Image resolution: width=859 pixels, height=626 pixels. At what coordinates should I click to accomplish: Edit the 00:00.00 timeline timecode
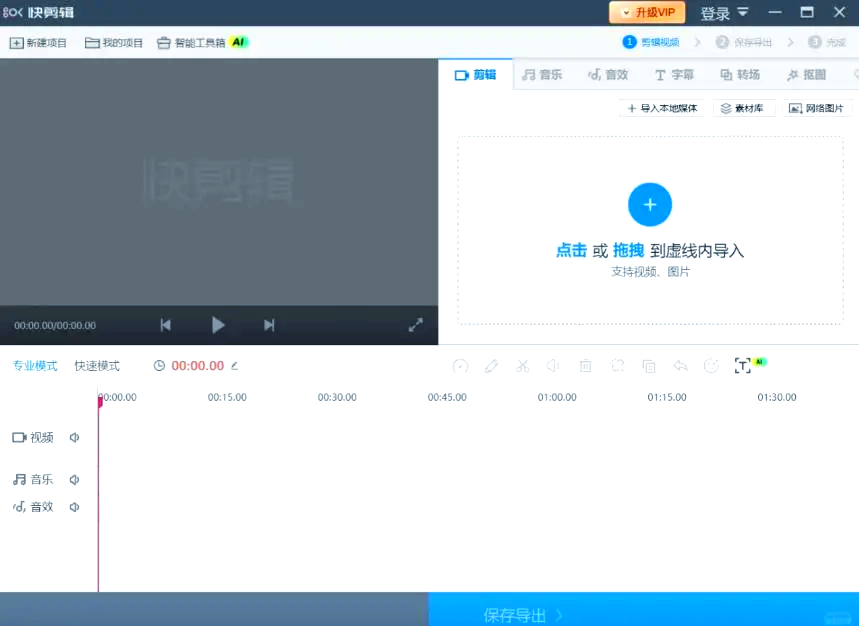[198, 366]
